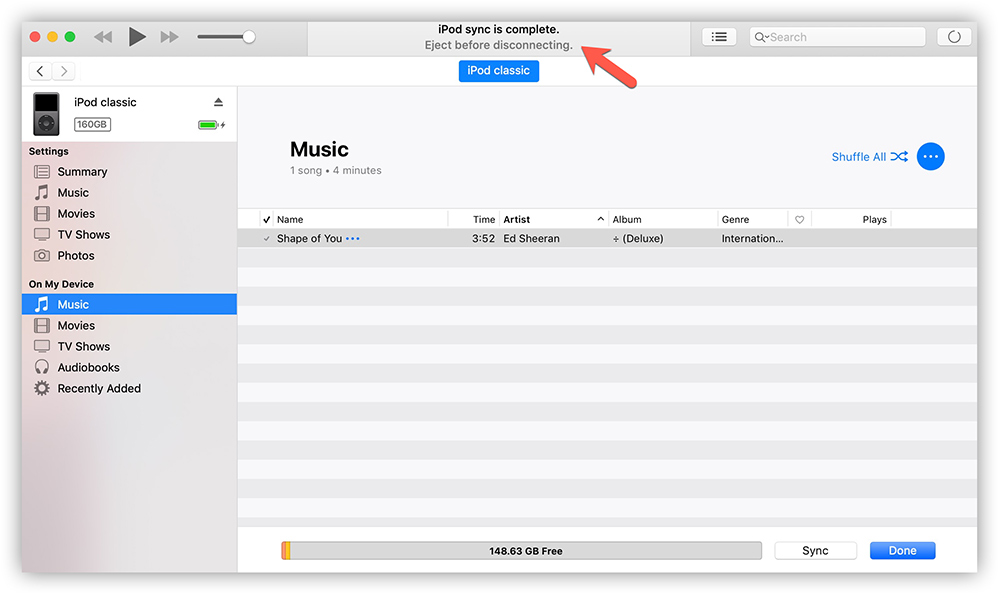Open the search field magnifier dropdown

(762, 37)
